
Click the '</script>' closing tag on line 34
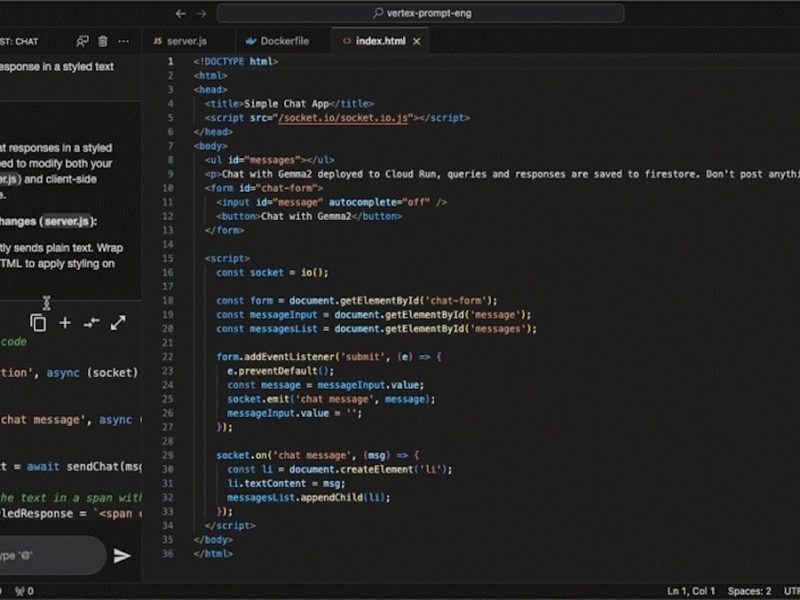(230, 526)
